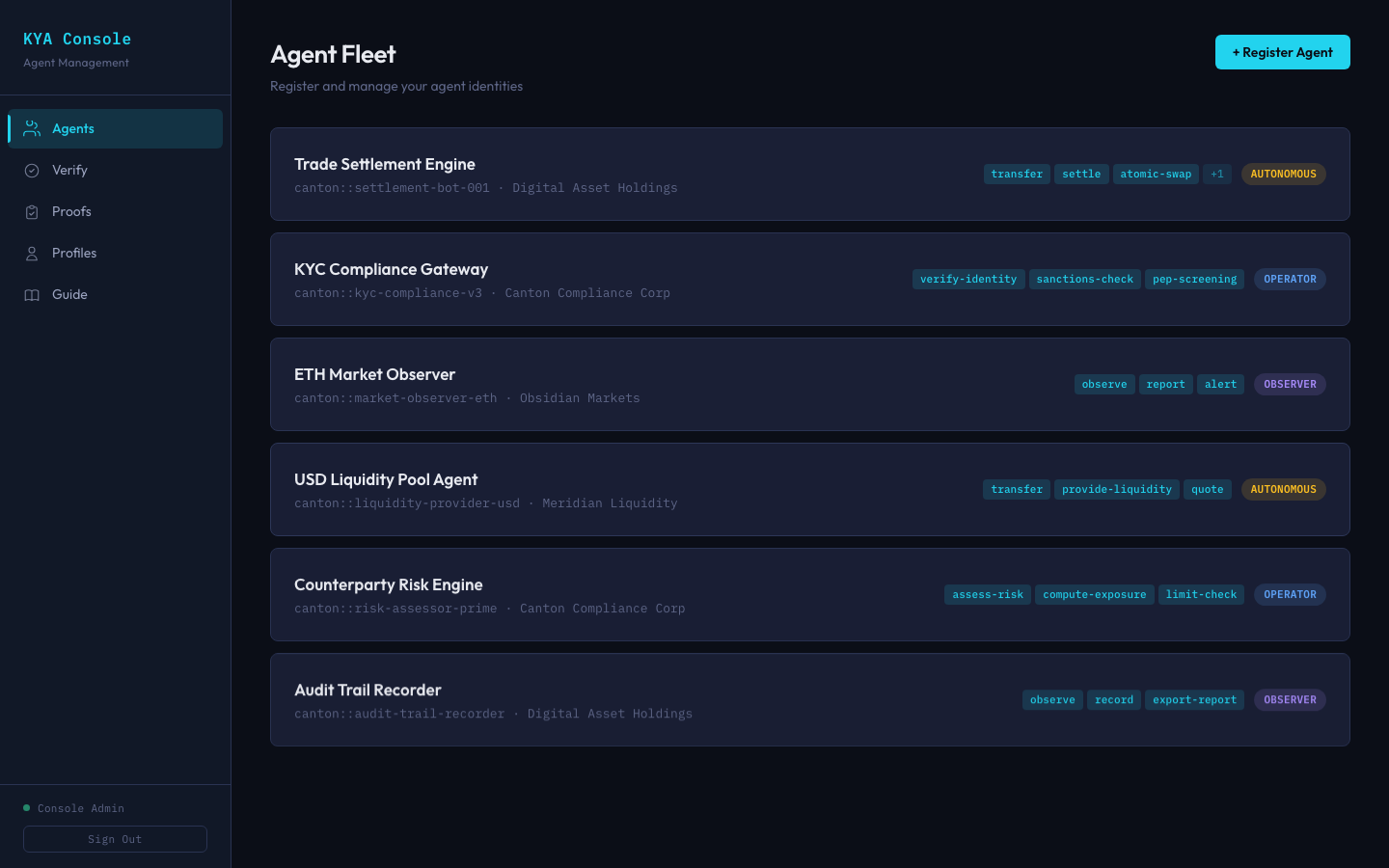
Task: Click the Sign Out button
Action: (115, 839)
